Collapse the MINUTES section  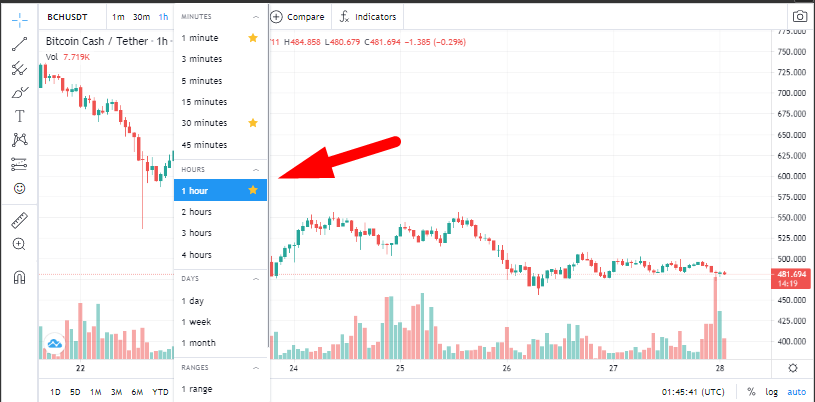pos(255,17)
